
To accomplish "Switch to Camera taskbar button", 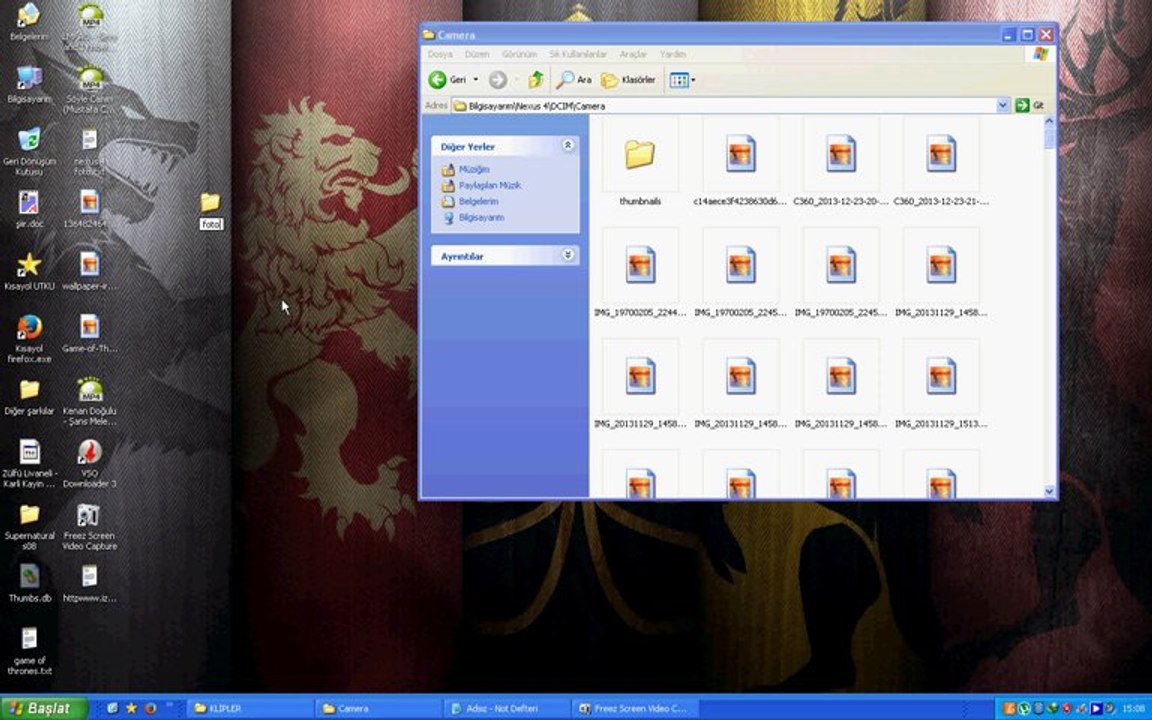I will click(x=379, y=708).
